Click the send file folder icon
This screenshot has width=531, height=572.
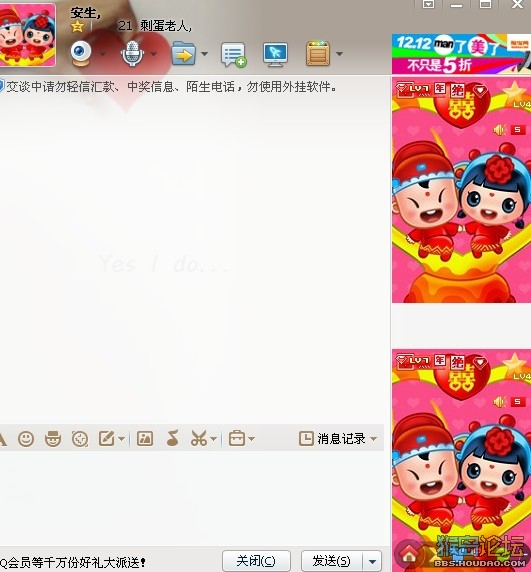coord(183,53)
